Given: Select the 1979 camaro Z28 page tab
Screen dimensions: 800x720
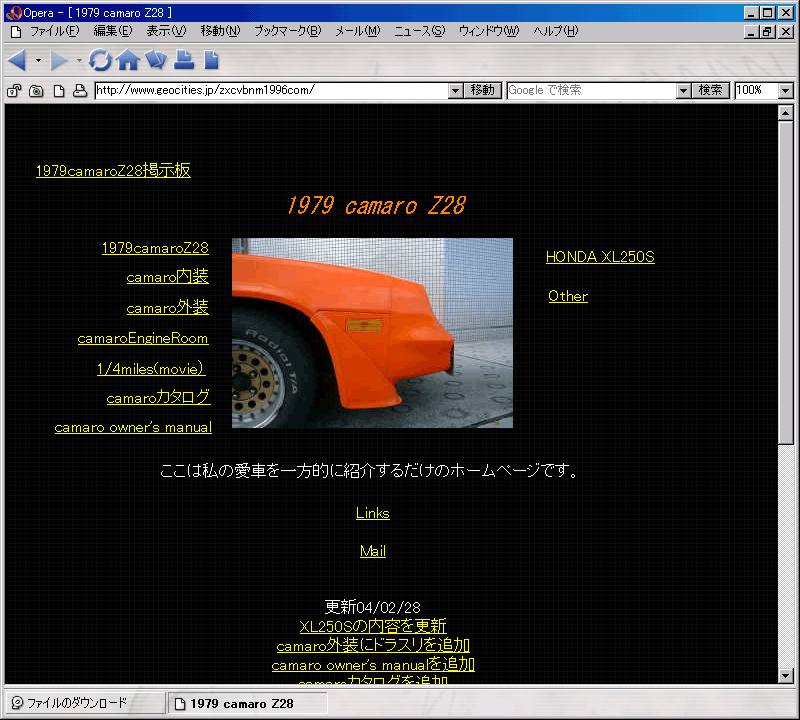Looking at the screenshot, I should (x=248, y=703).
